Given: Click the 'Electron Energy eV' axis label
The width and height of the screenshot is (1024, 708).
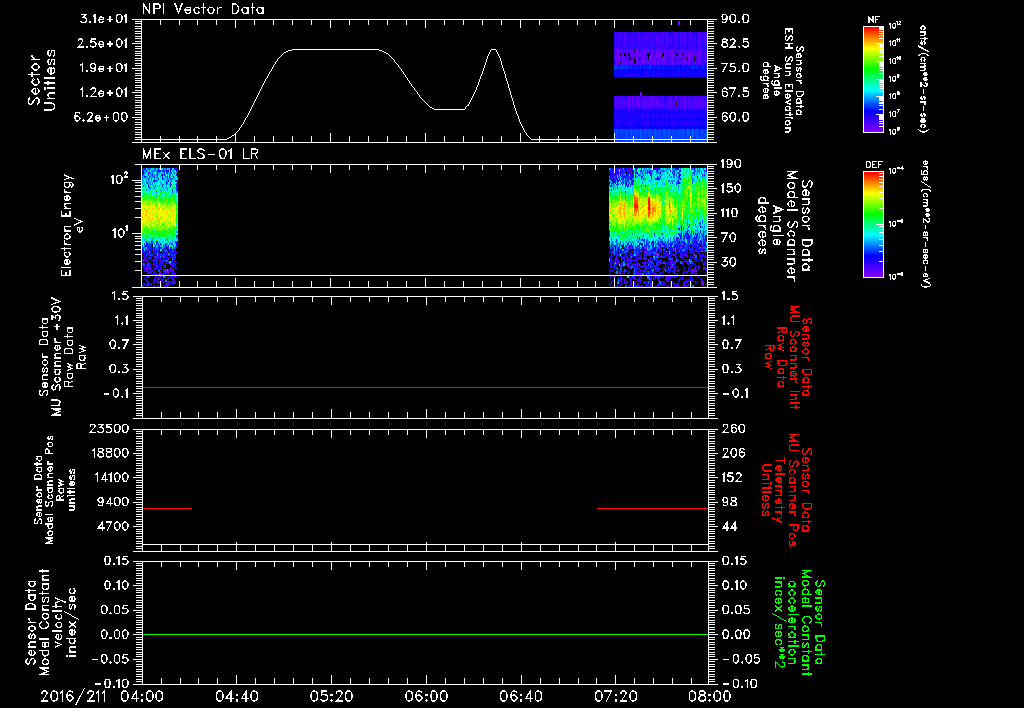Looking at the screenshot, I should (x=71, y=225).
